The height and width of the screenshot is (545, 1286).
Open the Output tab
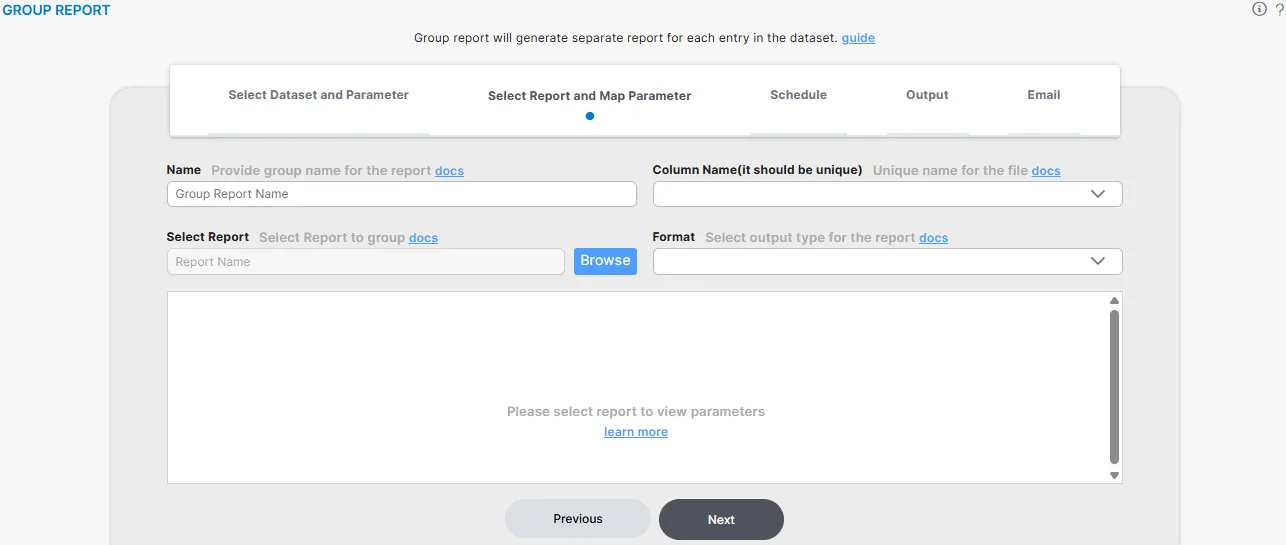(927, 95)
